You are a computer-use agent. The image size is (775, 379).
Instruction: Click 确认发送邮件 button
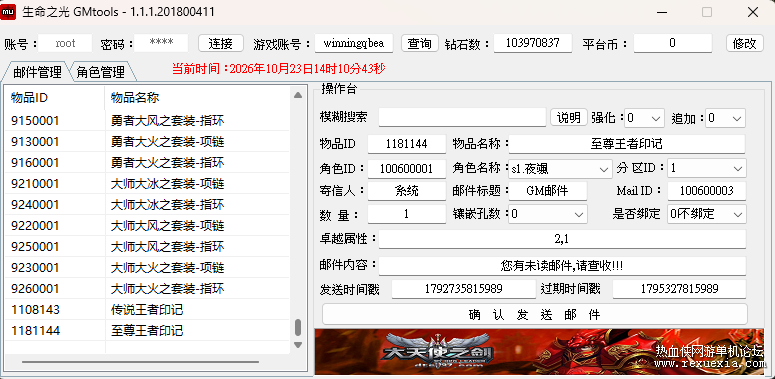[x=535, y=314]
